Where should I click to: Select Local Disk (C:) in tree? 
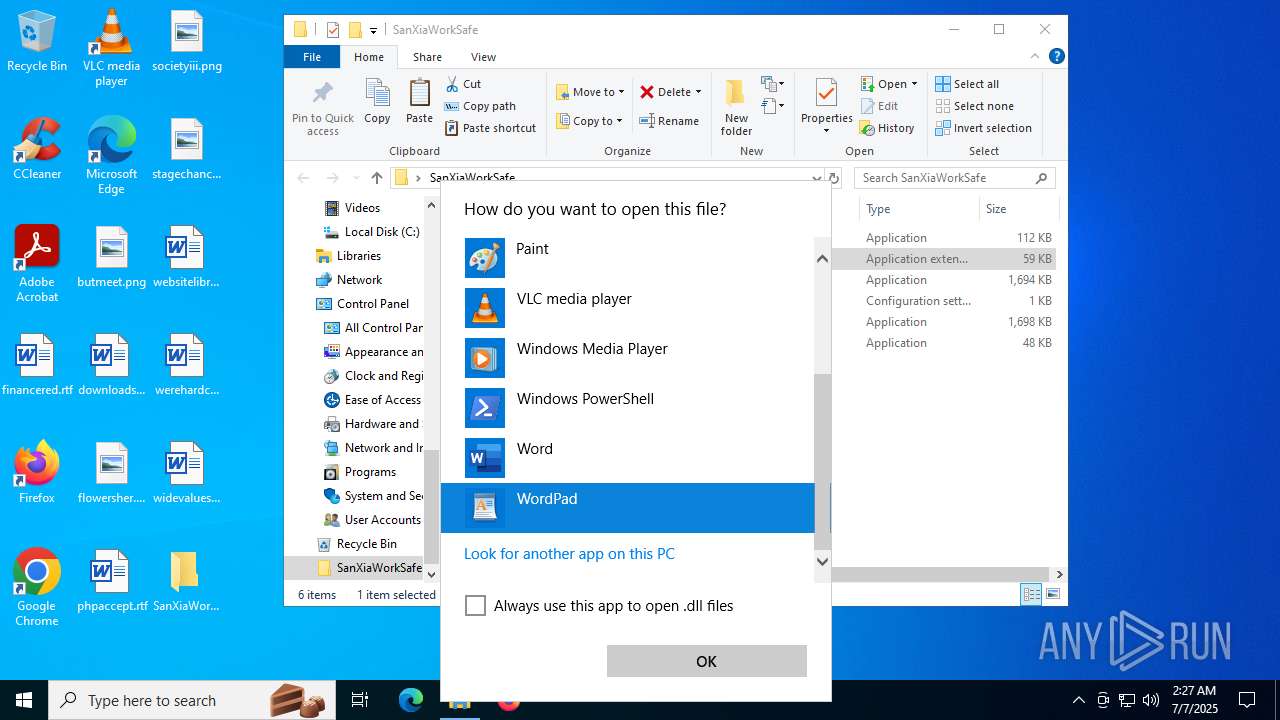(x=371, y=232)
